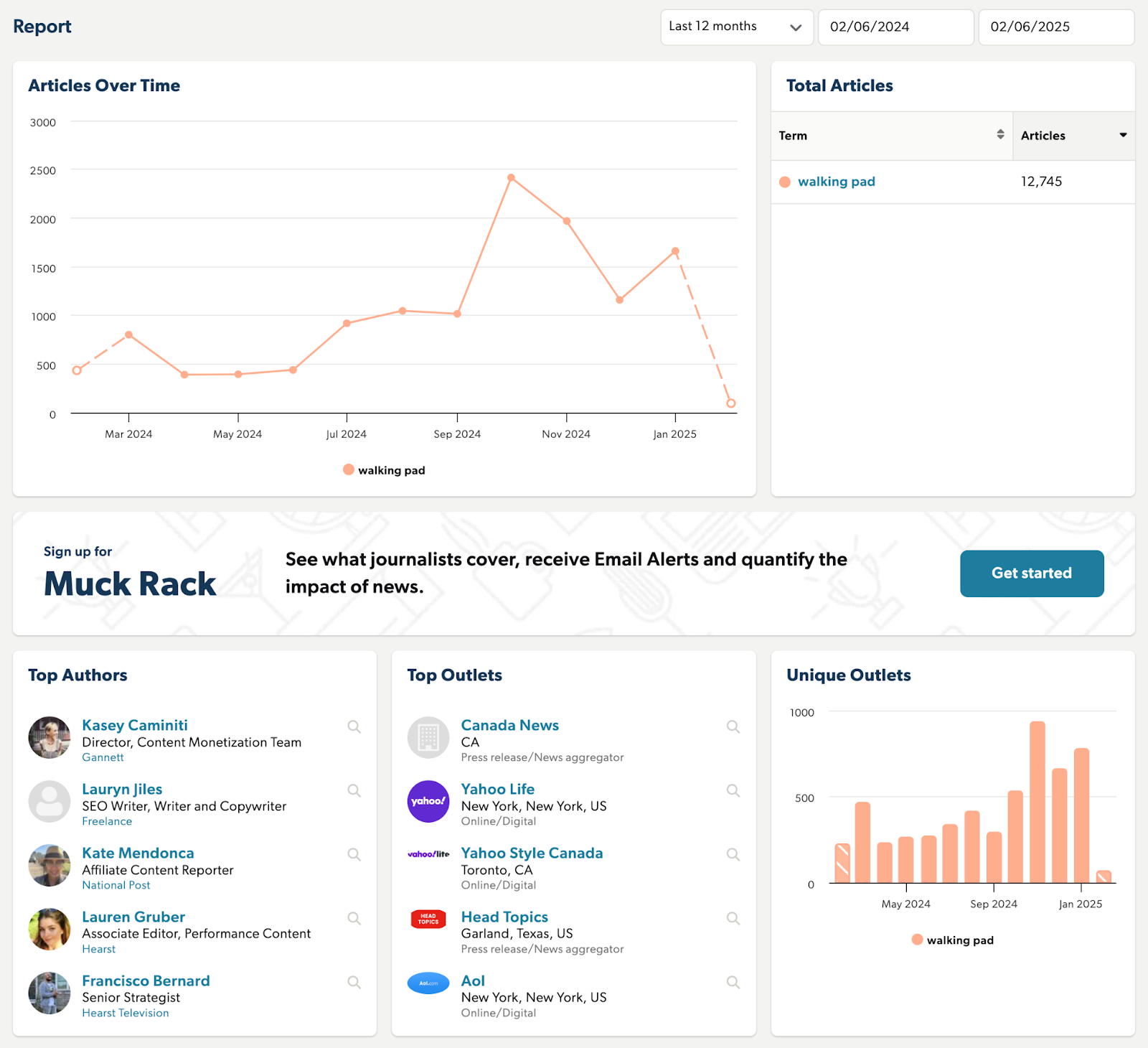The image size is (1148, 1048).
Task: Open Lauren Gruber author profile link
Action: tap(133, 917)
